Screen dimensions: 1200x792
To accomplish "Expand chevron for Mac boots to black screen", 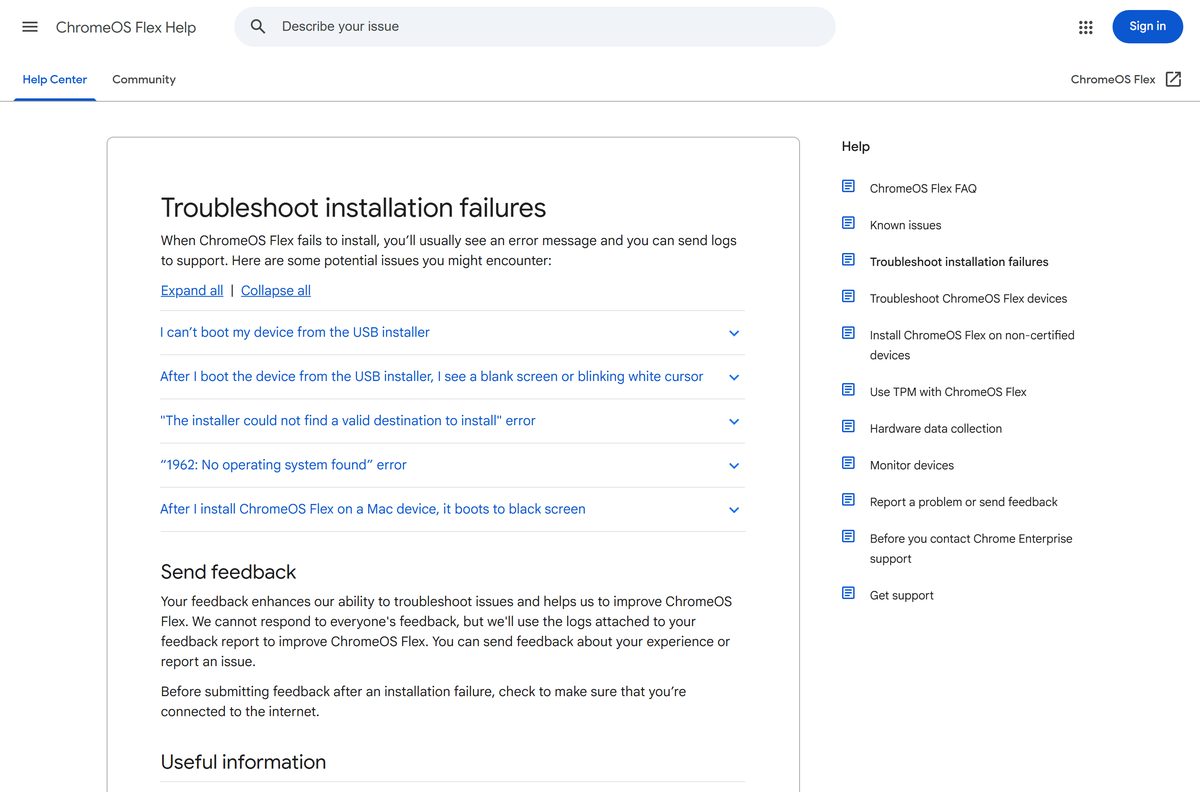I will tap(734, 509).
